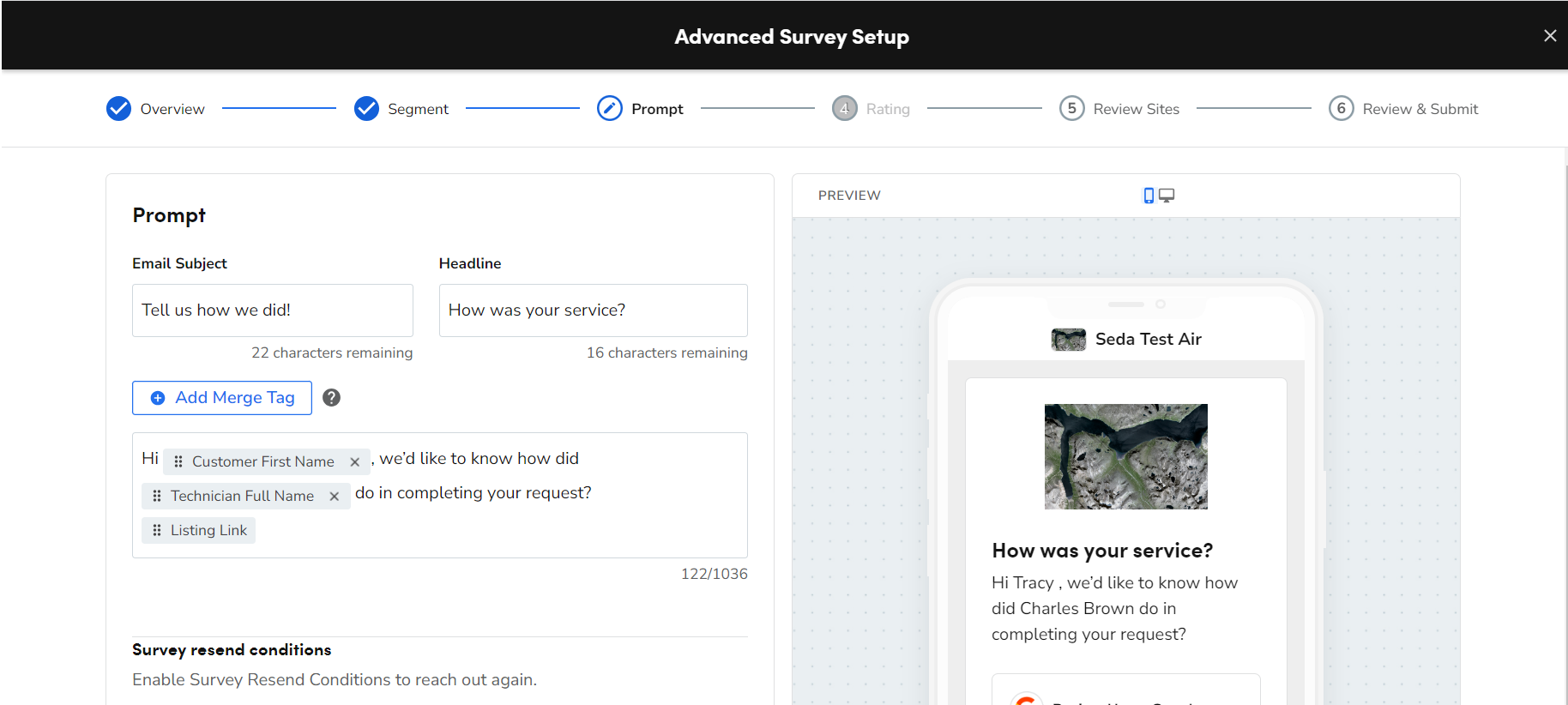Click Technician Full Name tag drag handle
This screenshot has height=705, width=1568.
point(157,496)
